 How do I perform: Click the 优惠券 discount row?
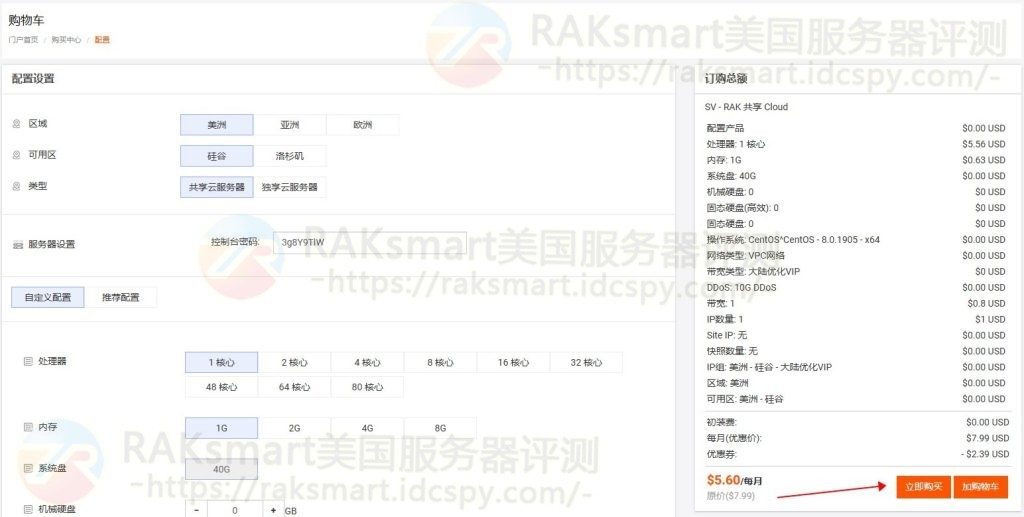(x=857, y=454)
